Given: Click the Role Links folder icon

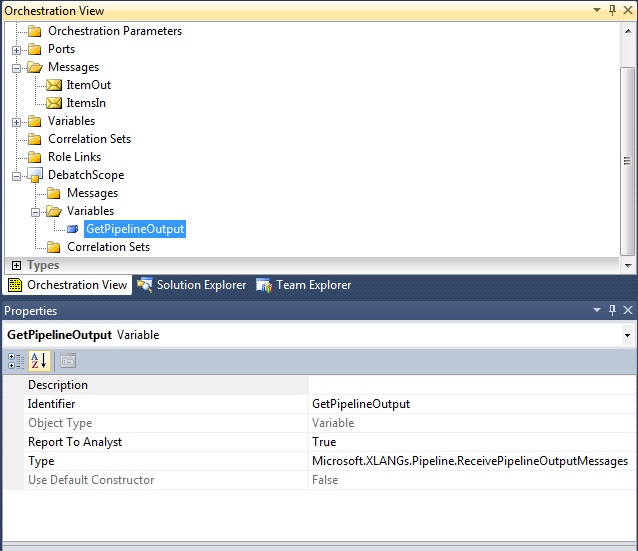Looking at the screenshot, I should click(35, 157).
